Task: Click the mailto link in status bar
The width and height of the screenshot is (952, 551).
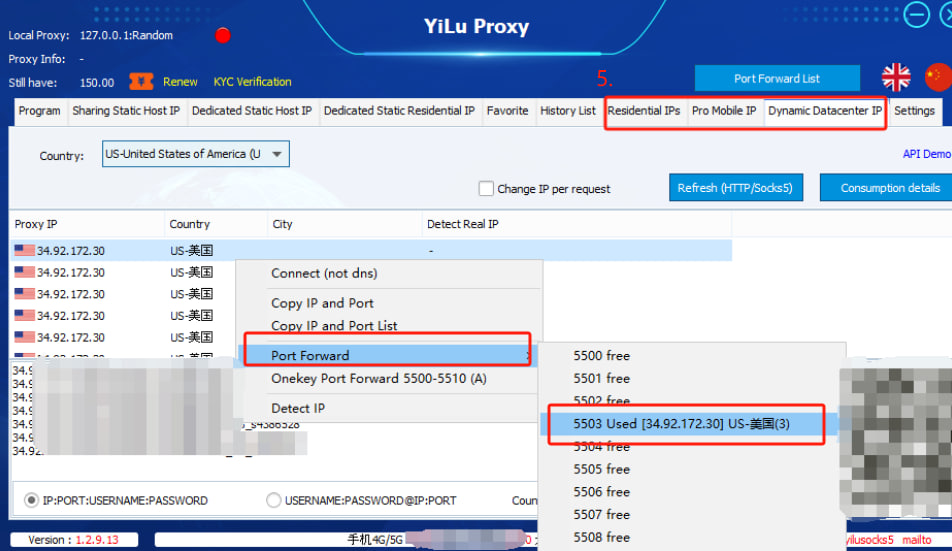Action: pos(917,539)
